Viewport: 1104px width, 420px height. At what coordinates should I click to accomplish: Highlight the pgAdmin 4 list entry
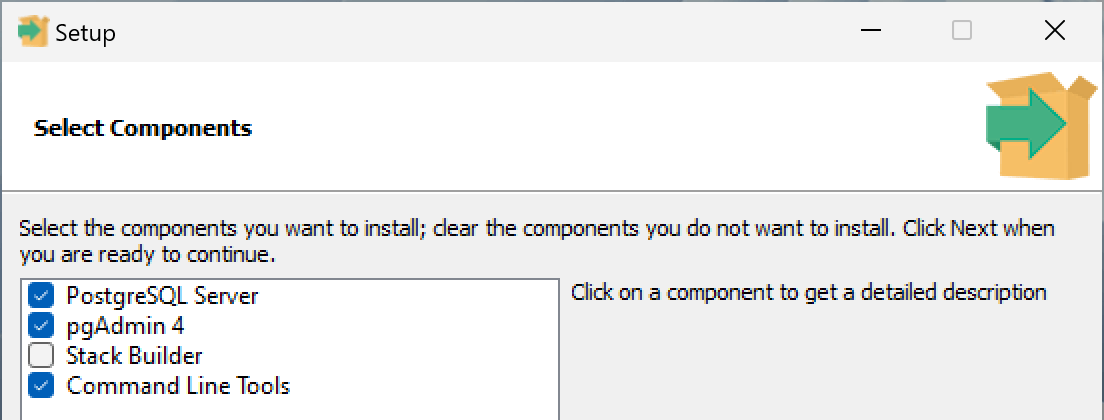point(125,326)
